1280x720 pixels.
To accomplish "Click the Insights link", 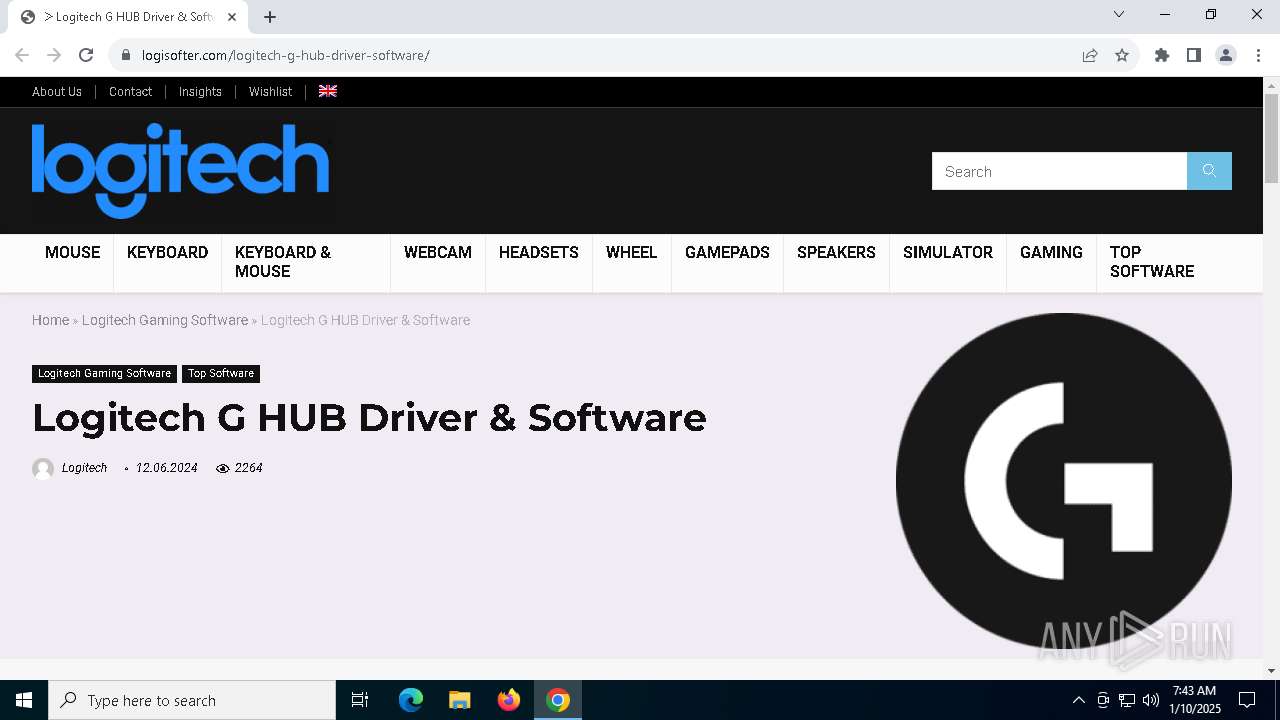I will 200,91.
